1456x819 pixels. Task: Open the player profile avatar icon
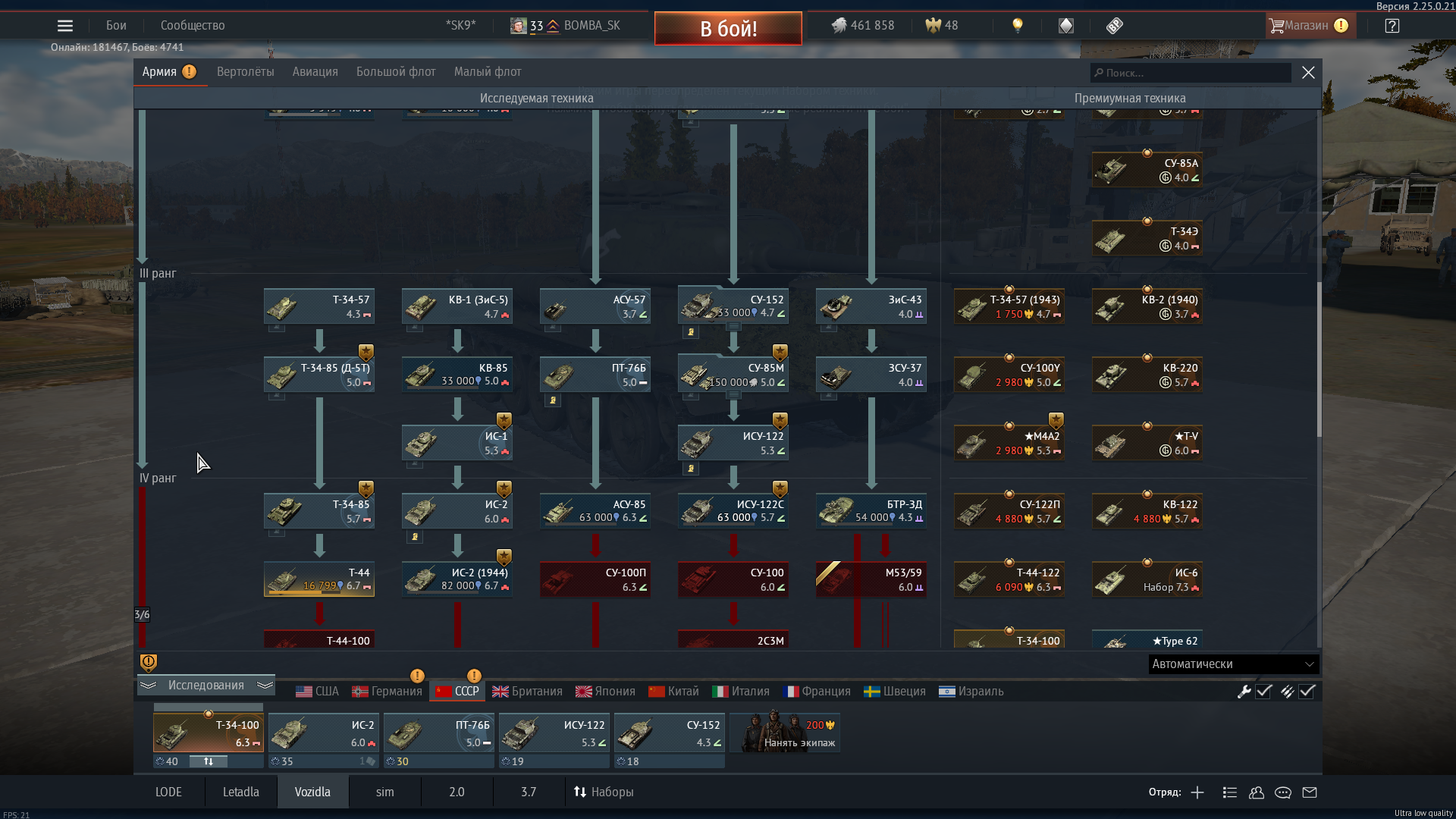518,26
